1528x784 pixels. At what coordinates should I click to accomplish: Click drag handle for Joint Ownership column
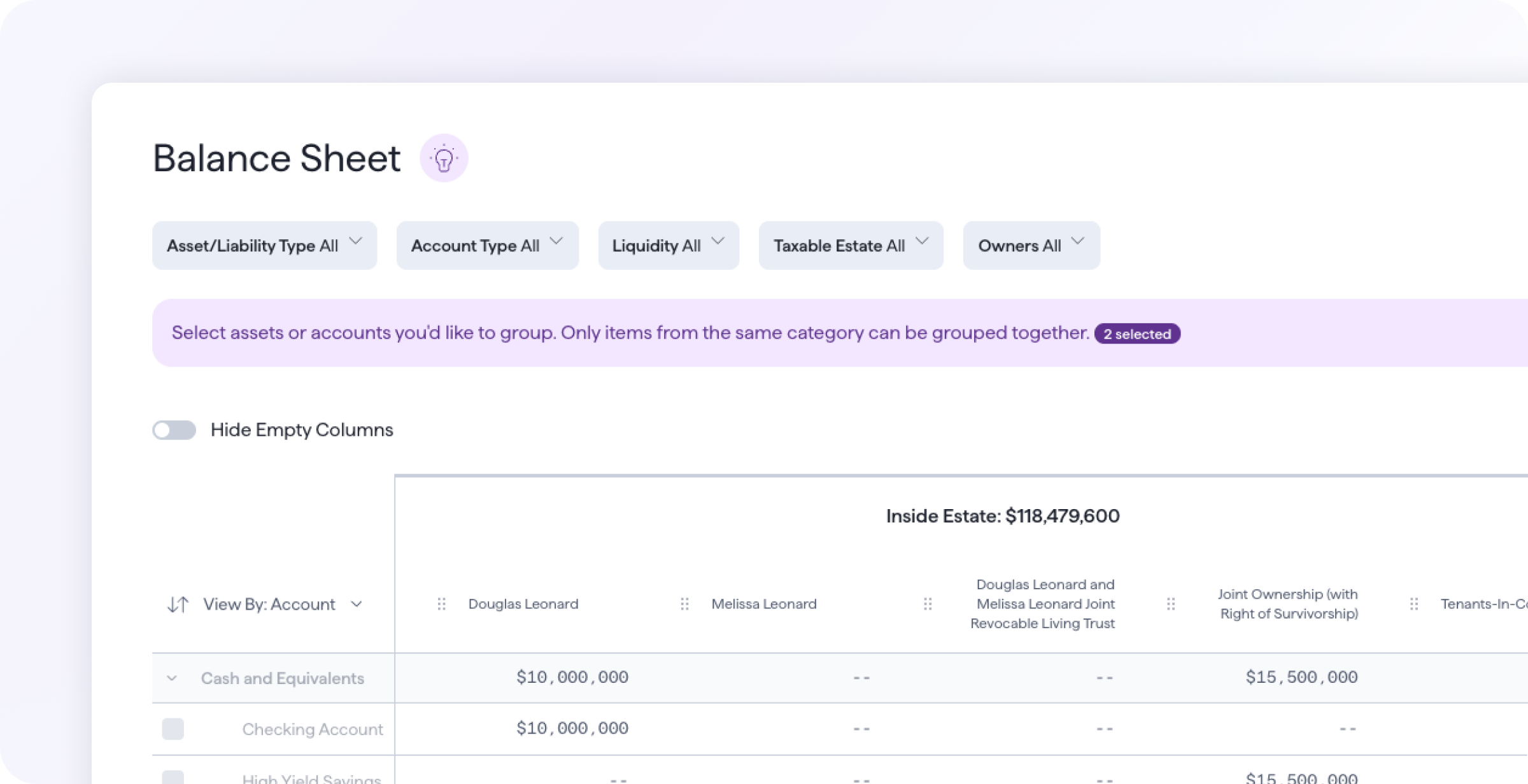point(1171,604)
